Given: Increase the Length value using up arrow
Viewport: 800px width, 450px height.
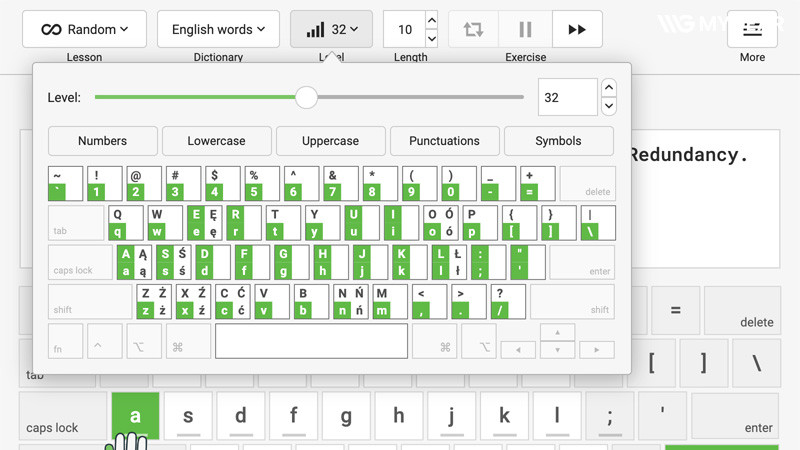Looking at the screenshot, I should click(431, 20).
